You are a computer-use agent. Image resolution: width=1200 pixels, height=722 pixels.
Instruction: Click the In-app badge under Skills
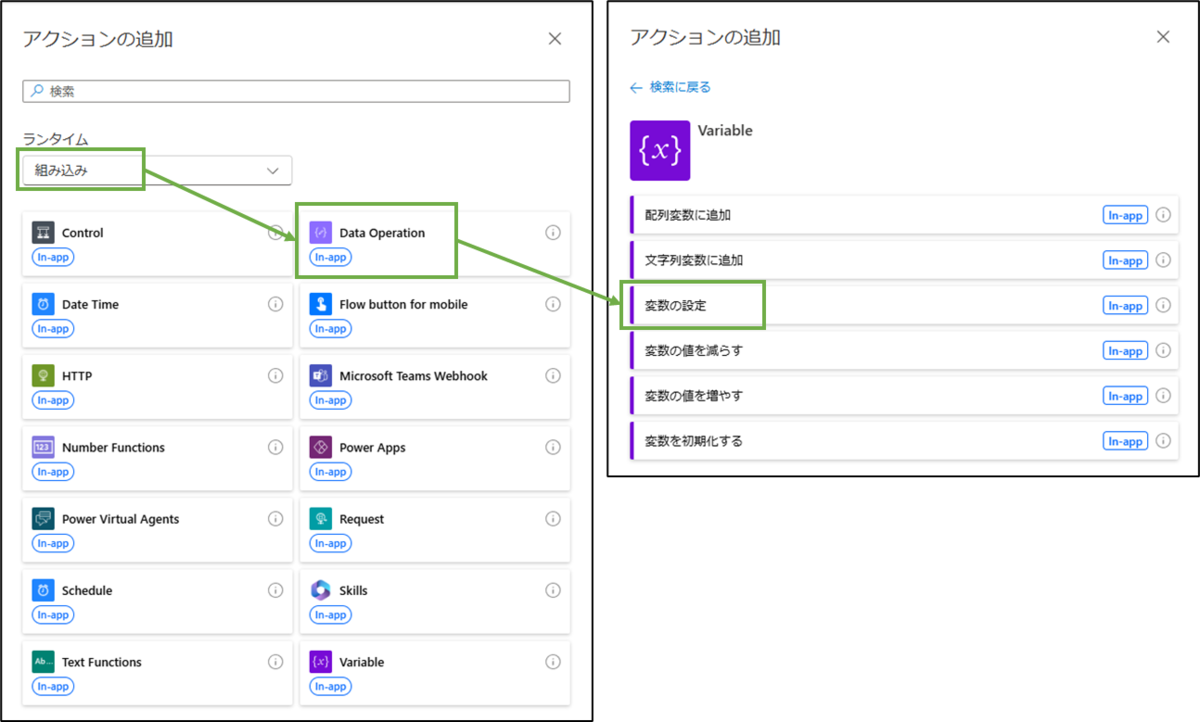coord(331,615)
